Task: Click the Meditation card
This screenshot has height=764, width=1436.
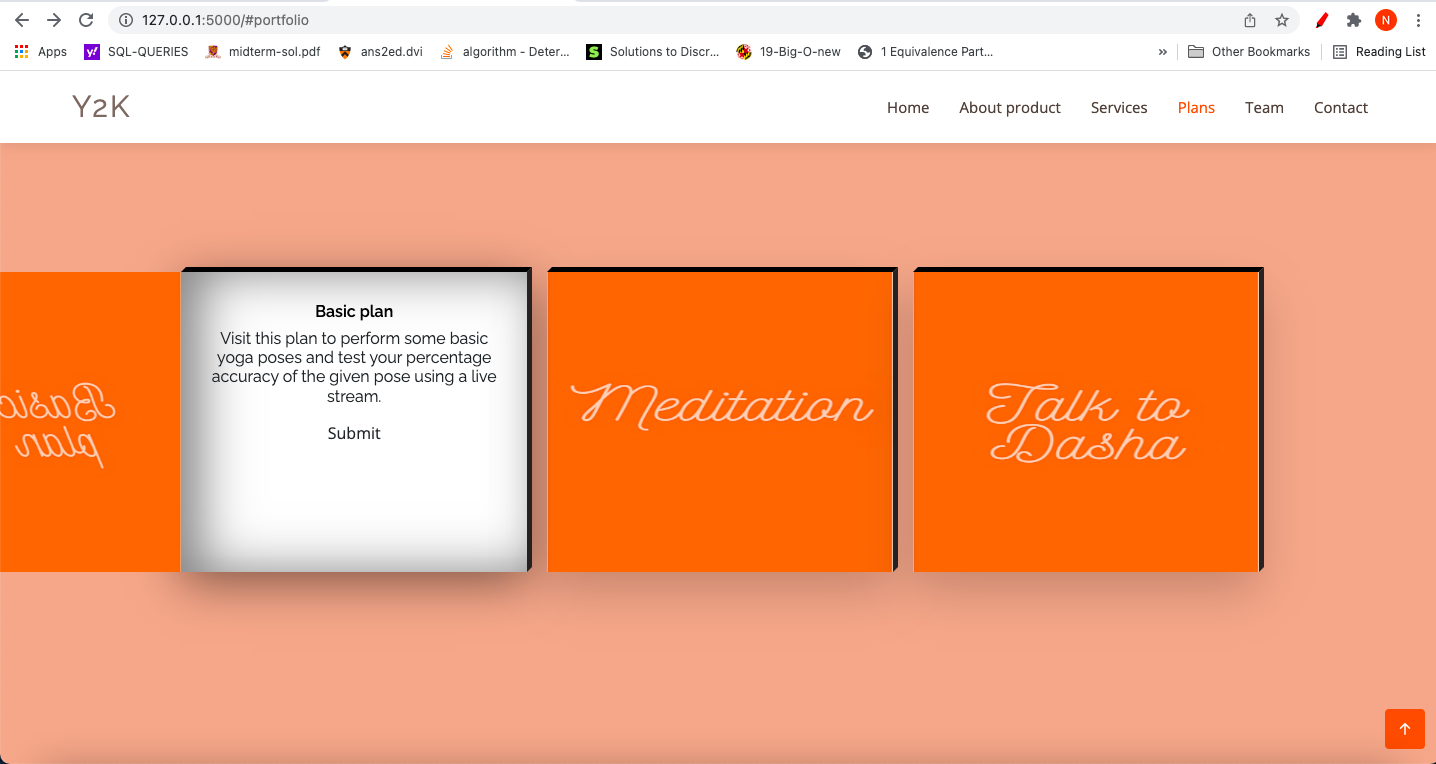Action: (720, 420)
